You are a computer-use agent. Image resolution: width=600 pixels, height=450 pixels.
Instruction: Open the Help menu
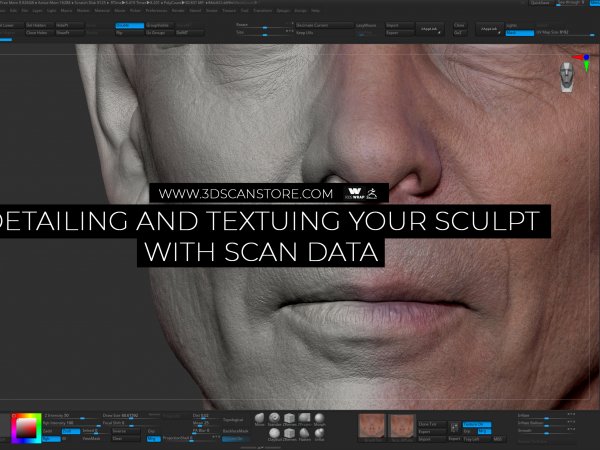(x=315, y=11)
